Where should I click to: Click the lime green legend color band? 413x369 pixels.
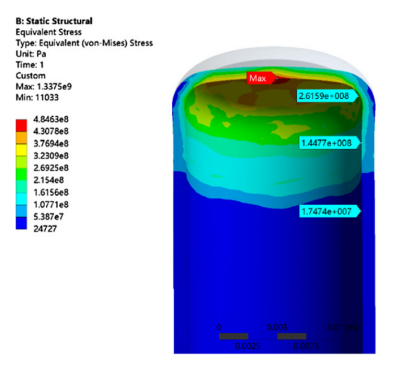[21, 162]
